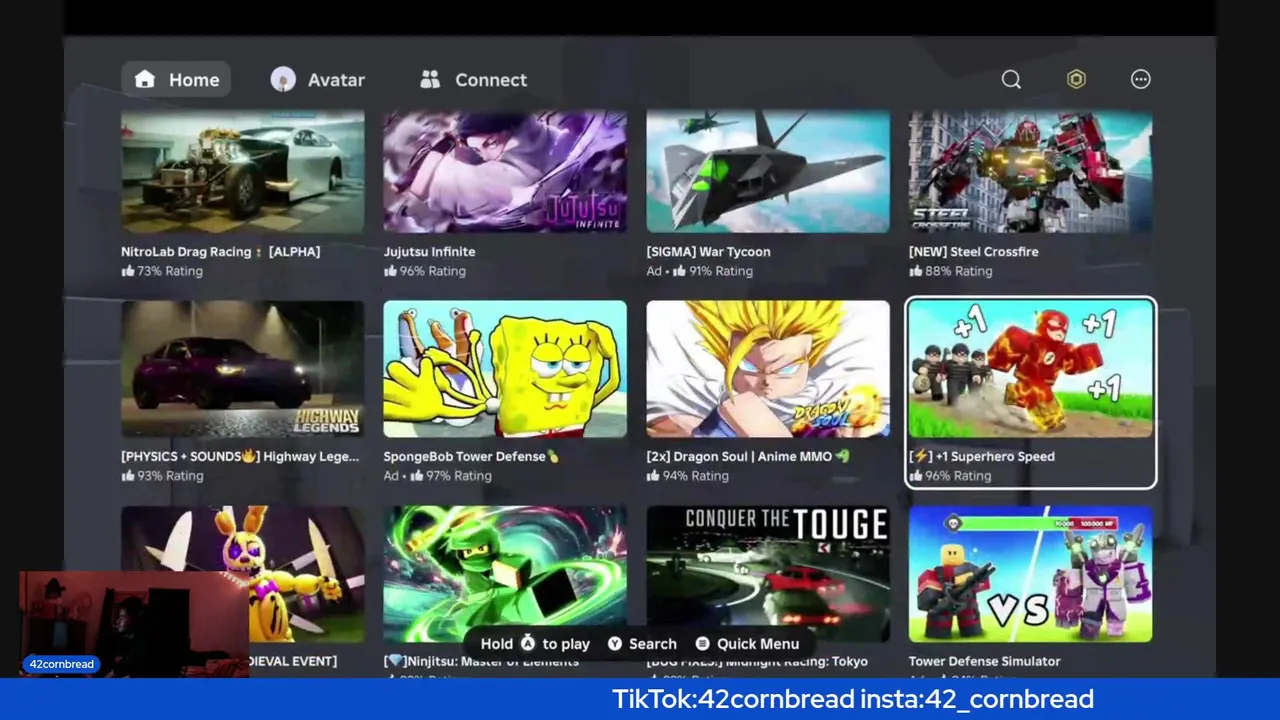The width and height of the screenshot is (1280, 720).
Task: Click the Home house icon
Action: 145,79
